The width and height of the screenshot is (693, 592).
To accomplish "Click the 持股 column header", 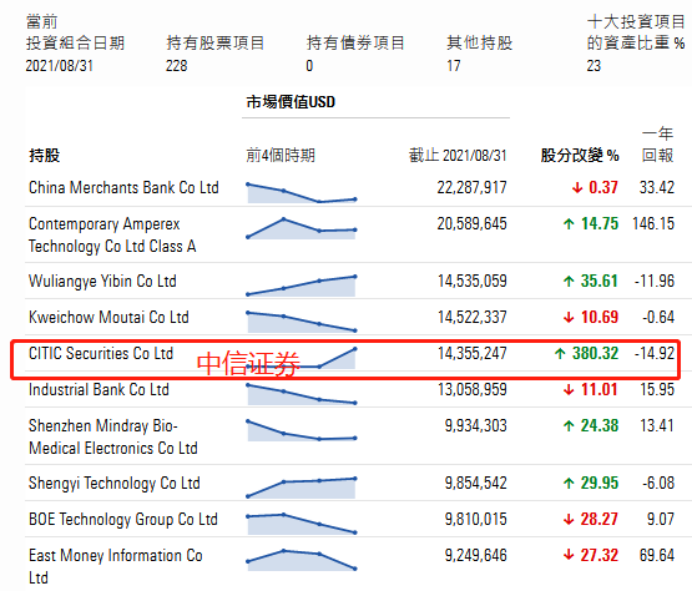I will [44, 156].
